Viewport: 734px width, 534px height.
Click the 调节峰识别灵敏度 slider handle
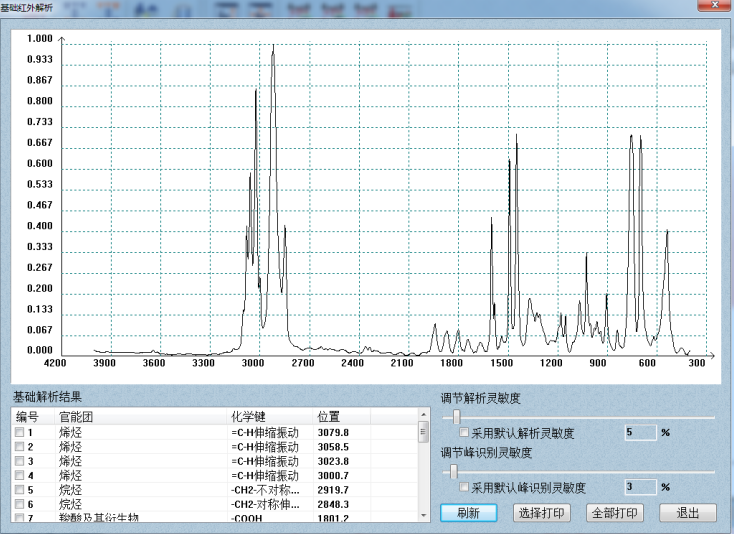click(453, 470)
